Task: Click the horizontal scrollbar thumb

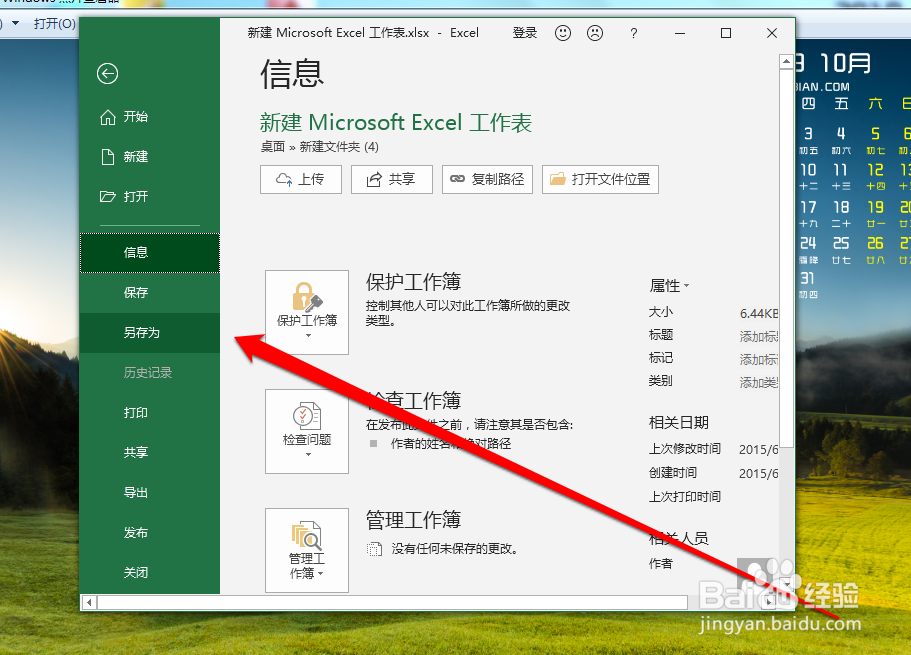Action: (393, 602)
